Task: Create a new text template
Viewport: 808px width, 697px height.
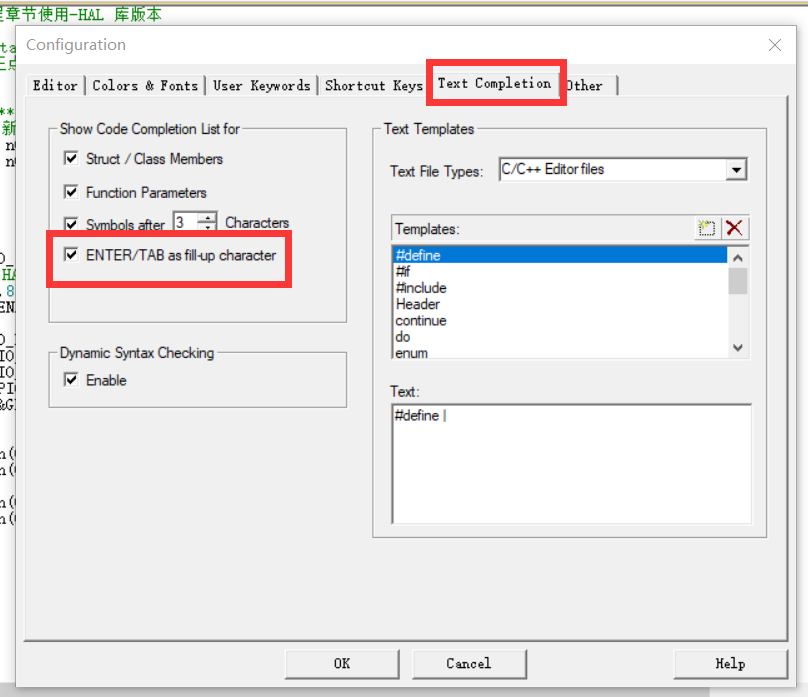Action: 706,228
